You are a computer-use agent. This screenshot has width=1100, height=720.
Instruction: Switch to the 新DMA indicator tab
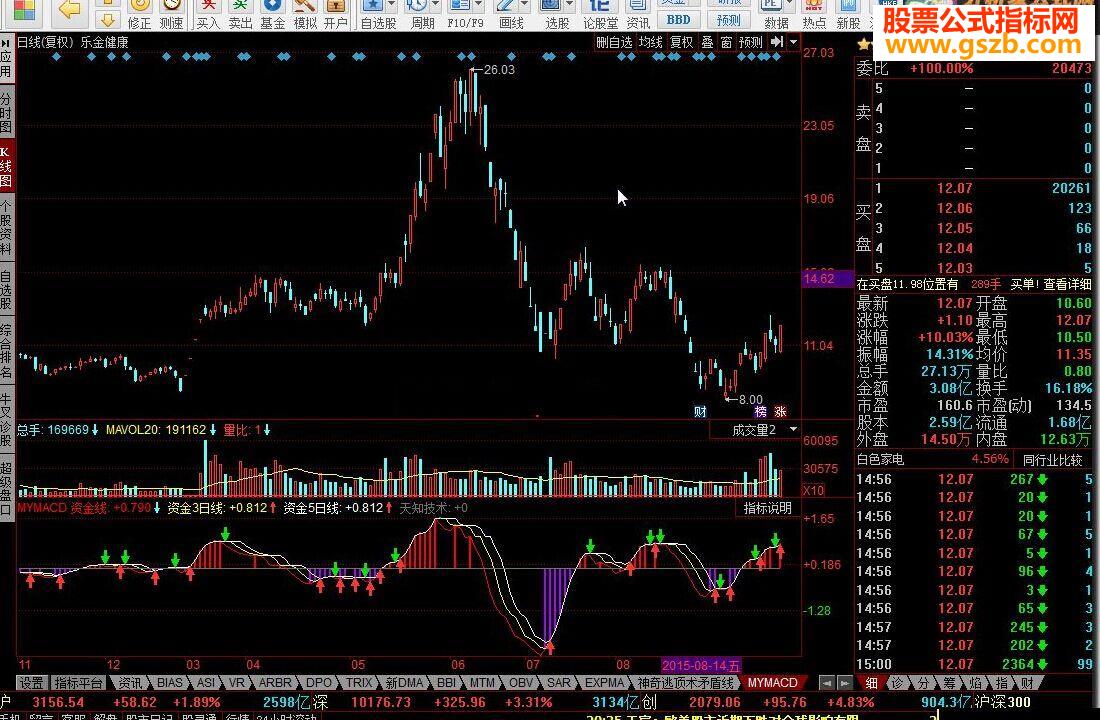click(404, 683)
